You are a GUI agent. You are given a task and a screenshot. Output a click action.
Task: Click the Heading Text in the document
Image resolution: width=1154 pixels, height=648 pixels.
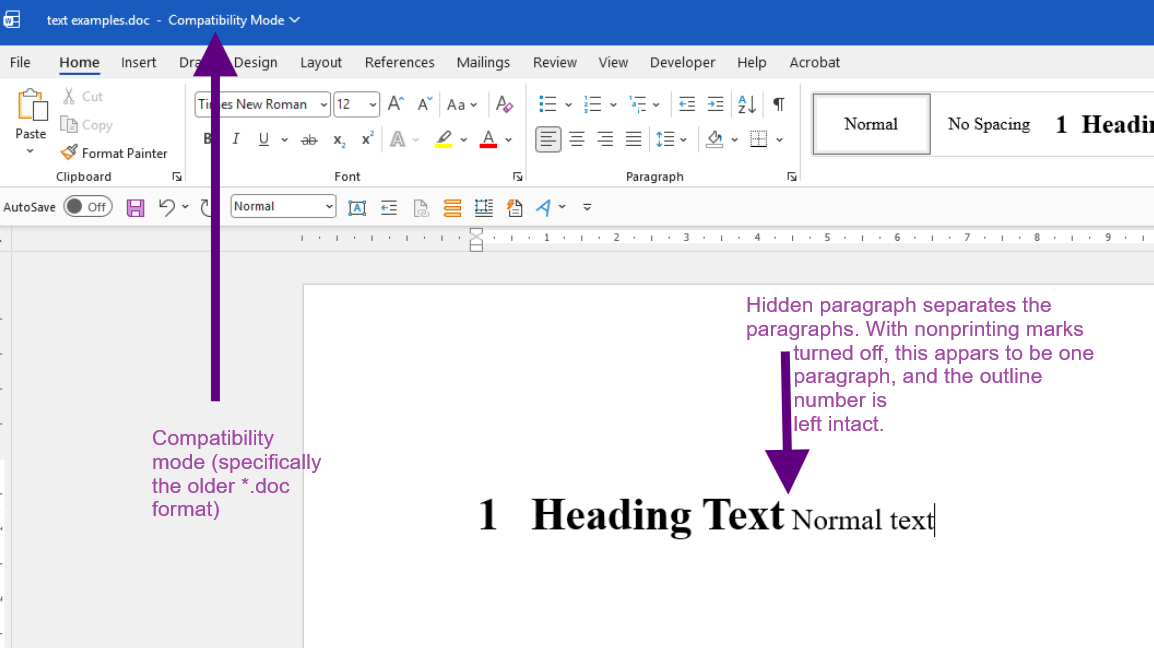tap(657, 515)
